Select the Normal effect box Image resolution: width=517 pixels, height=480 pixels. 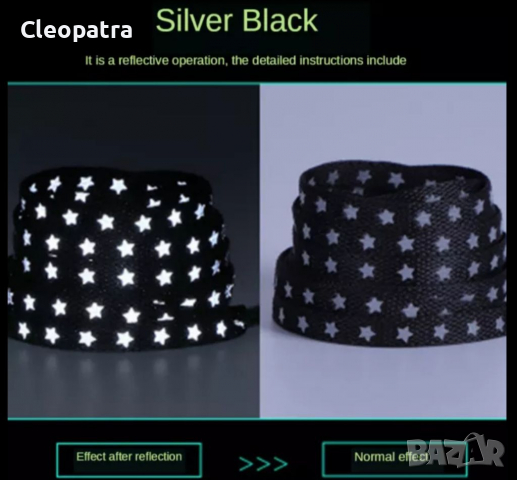coord(395,460)
